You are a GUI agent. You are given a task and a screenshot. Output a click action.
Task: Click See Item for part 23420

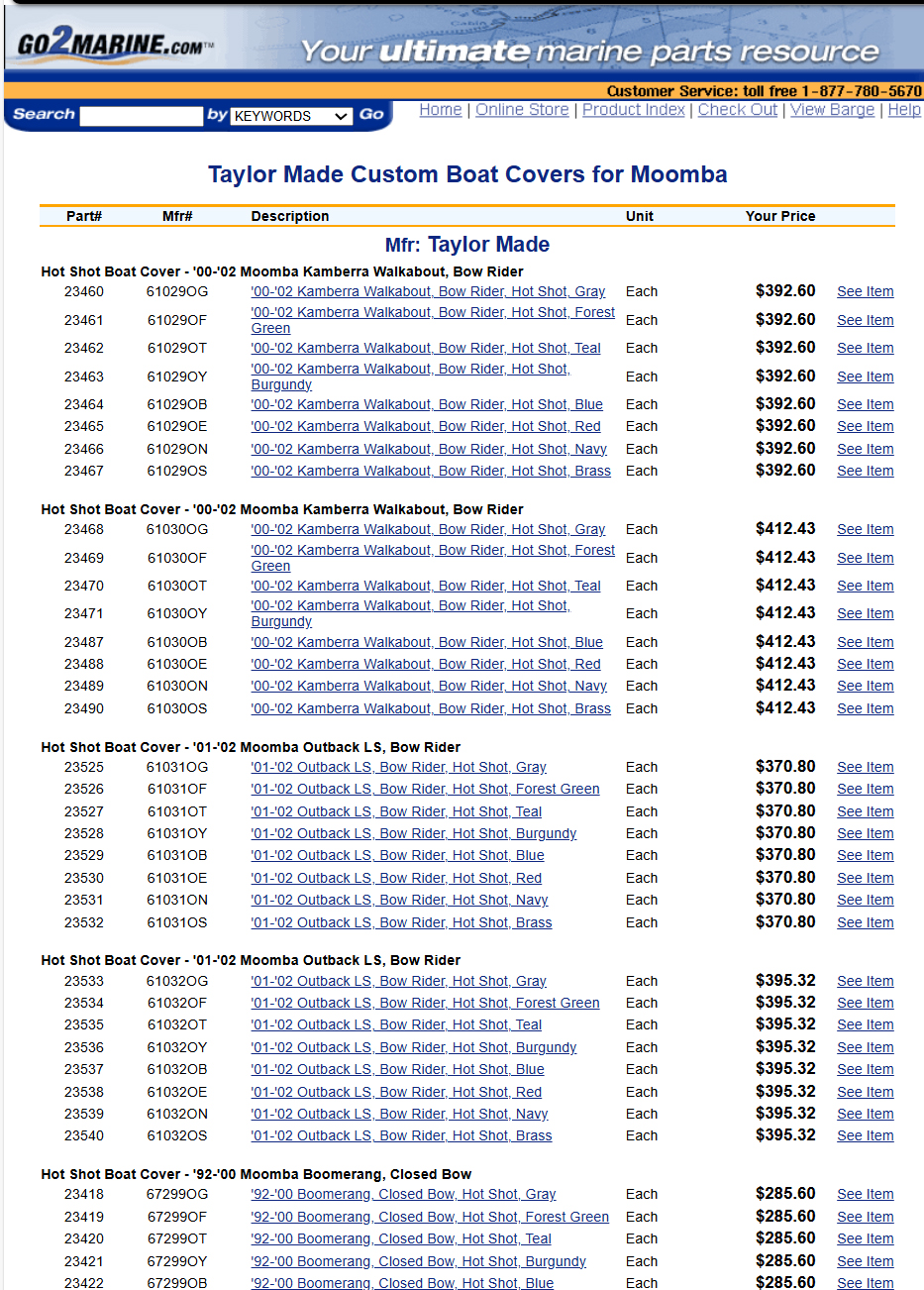[x=865, y=1238]
